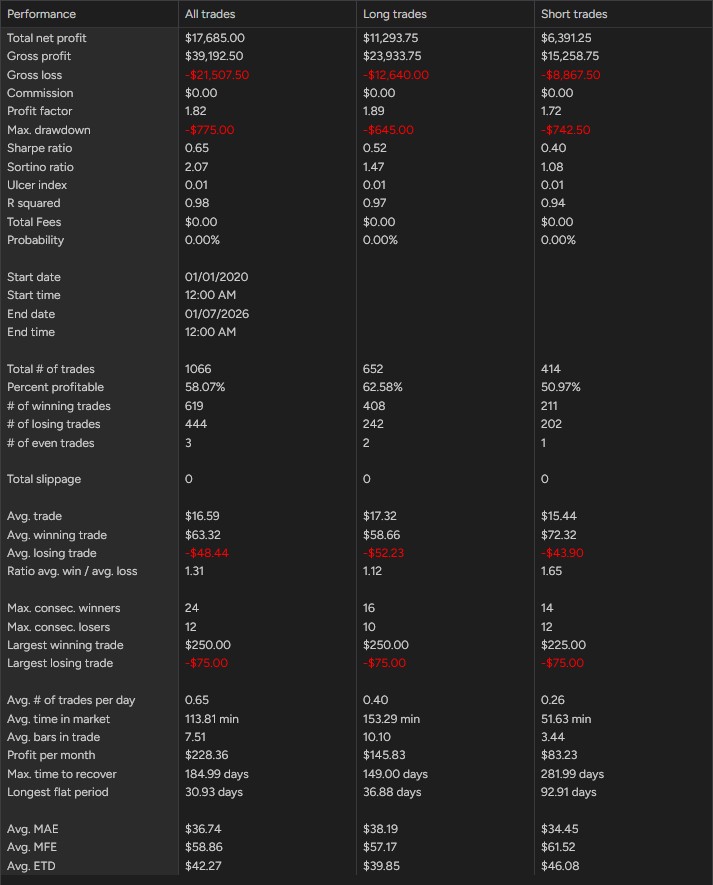Screen dimensions: 713x885
Task: Select the Sharpe ratio row label
Action: tap(40, 148)
